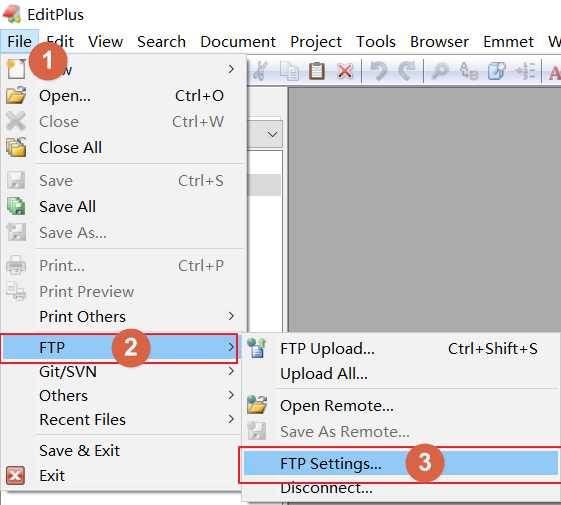The width and height of the screenshot is (561, 505).
Task: Expand the Print Others submenu
Action: click(120, 316)
